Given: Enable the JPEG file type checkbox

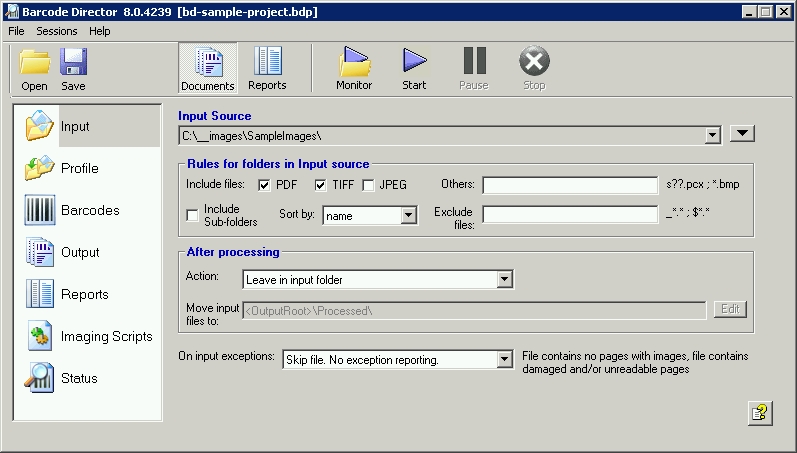Looking at the screenshot, I should tap(368, 185).
